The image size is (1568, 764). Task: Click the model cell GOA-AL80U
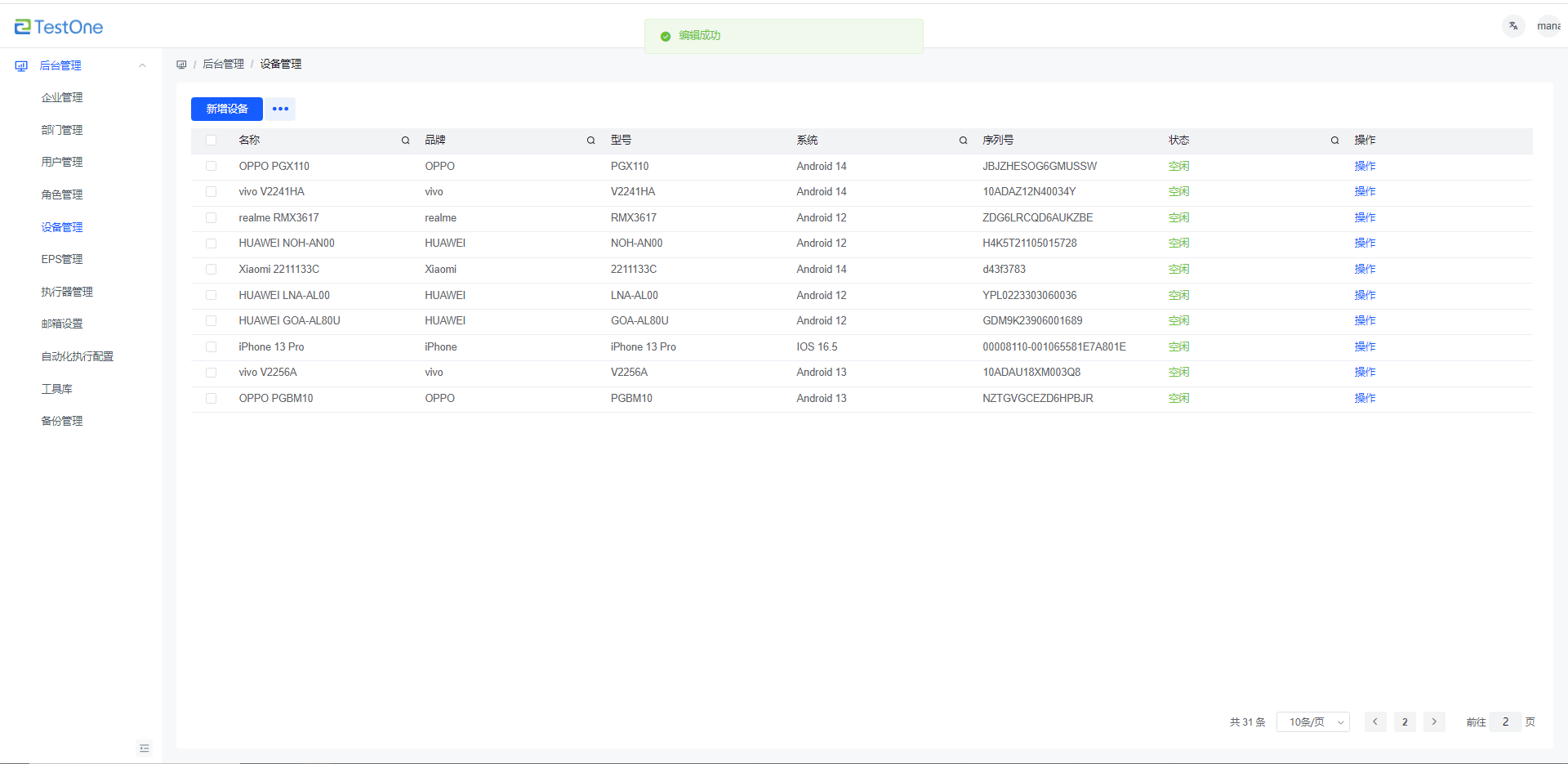click(x=639, y=320)
